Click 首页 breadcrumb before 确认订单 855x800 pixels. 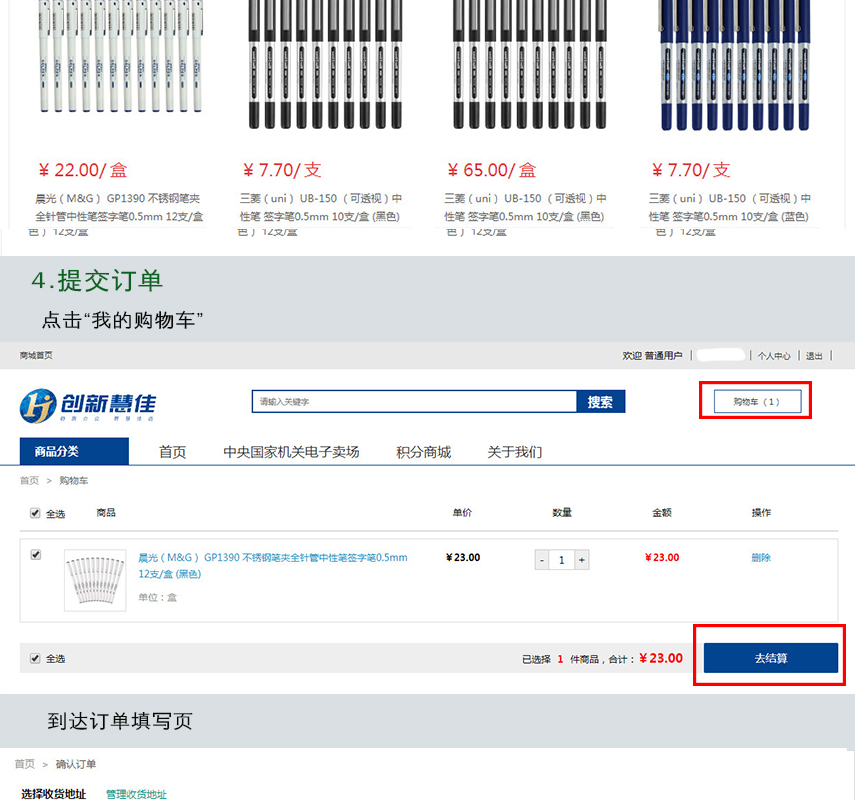point(25,764)
